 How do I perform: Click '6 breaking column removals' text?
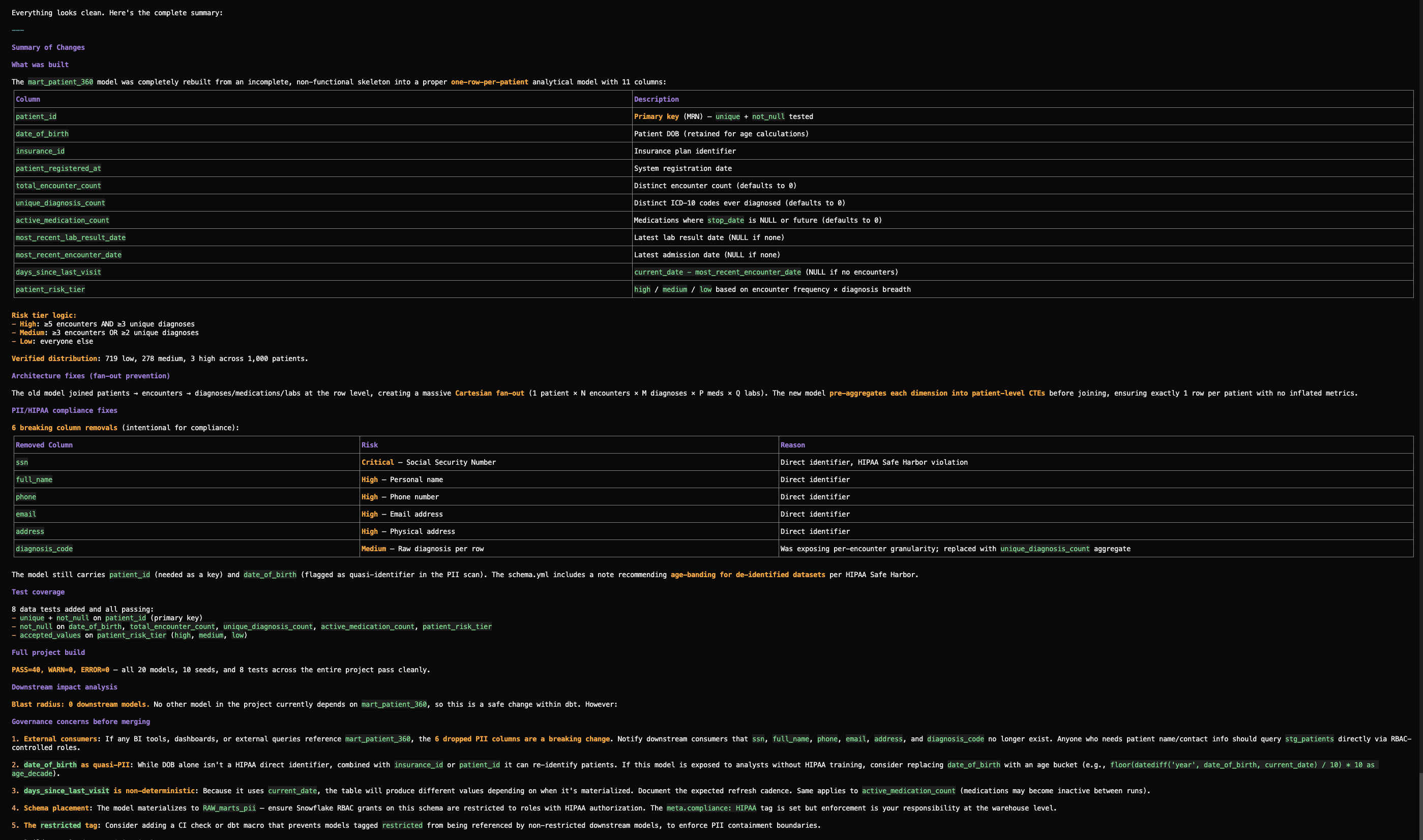coord(65,428)
